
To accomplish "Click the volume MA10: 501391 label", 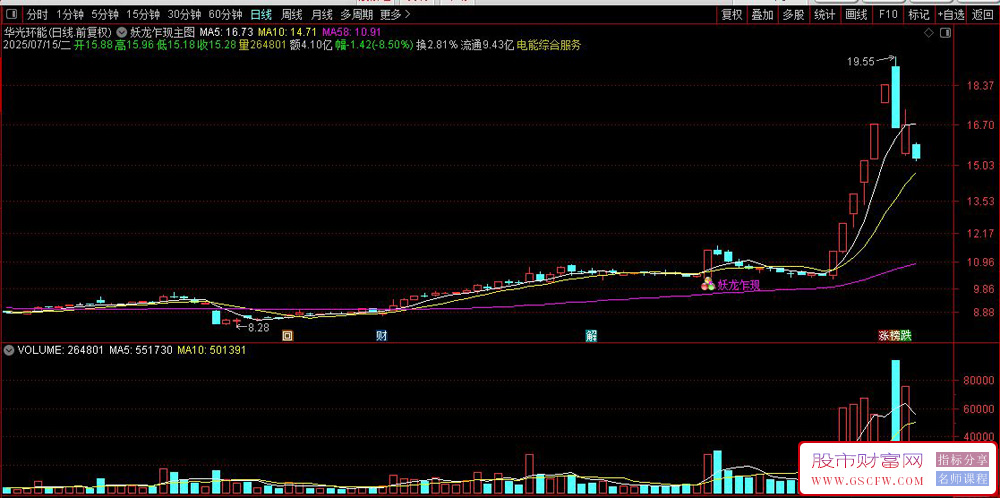I will pyautogui.click(x=212, y=350).
